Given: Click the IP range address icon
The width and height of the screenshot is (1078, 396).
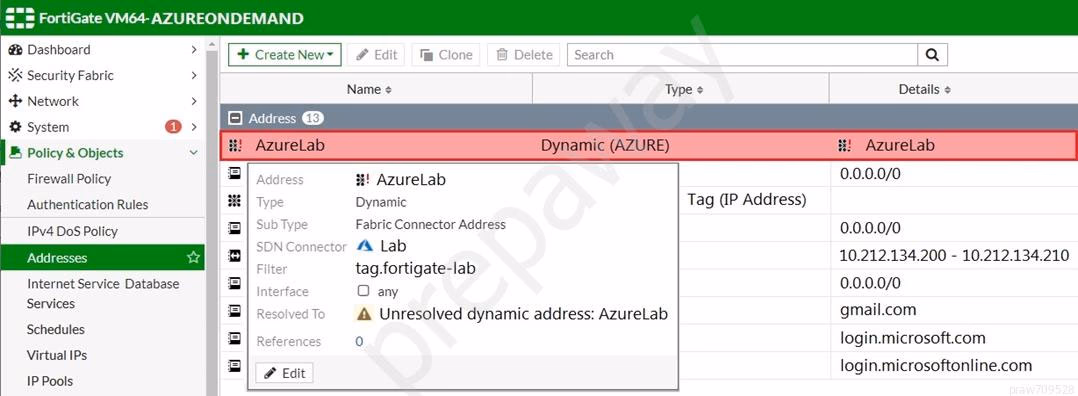Looking at the screenshot, I should 235,256.
